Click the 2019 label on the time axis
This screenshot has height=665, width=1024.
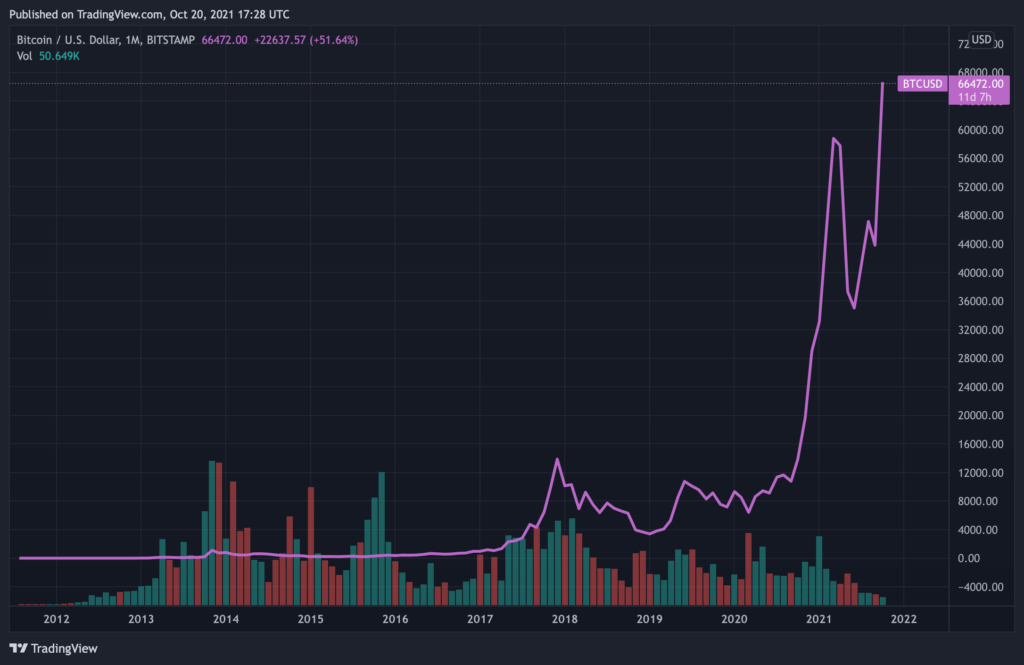pyautogui.click(x=649, y=619)
